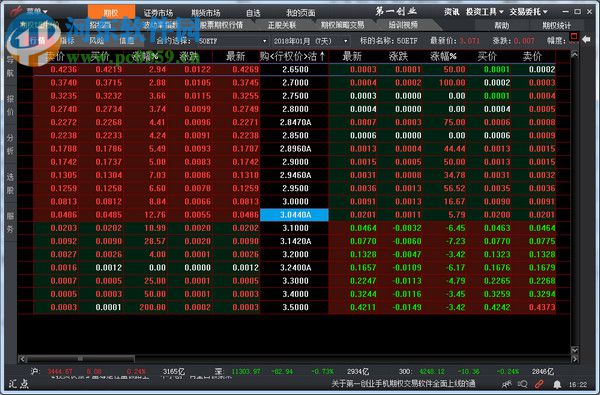Open the 2018年01月 expiry date dropdown
The height and width of the screenshot is (395, 600).
coord(310,41)
